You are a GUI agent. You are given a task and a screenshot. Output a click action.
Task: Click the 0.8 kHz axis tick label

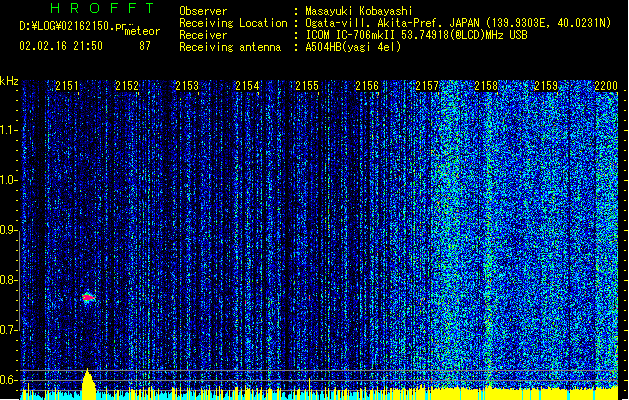coord(8,280)
